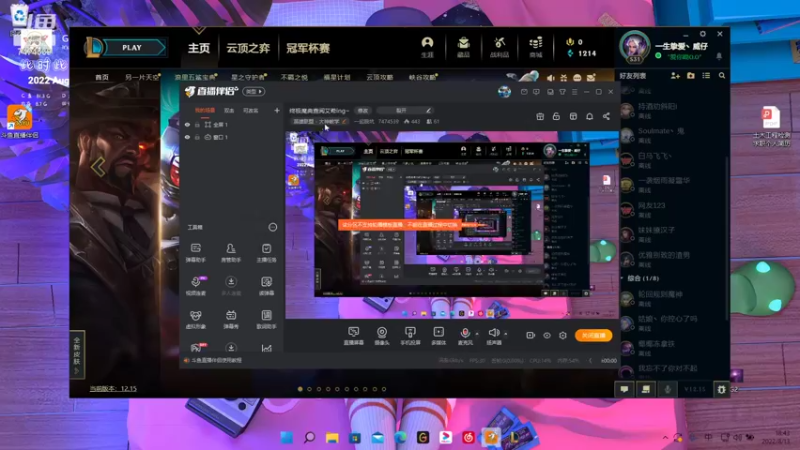Open the 虚拟形象 tool
The image size is (800, 450).
point(196,319)
